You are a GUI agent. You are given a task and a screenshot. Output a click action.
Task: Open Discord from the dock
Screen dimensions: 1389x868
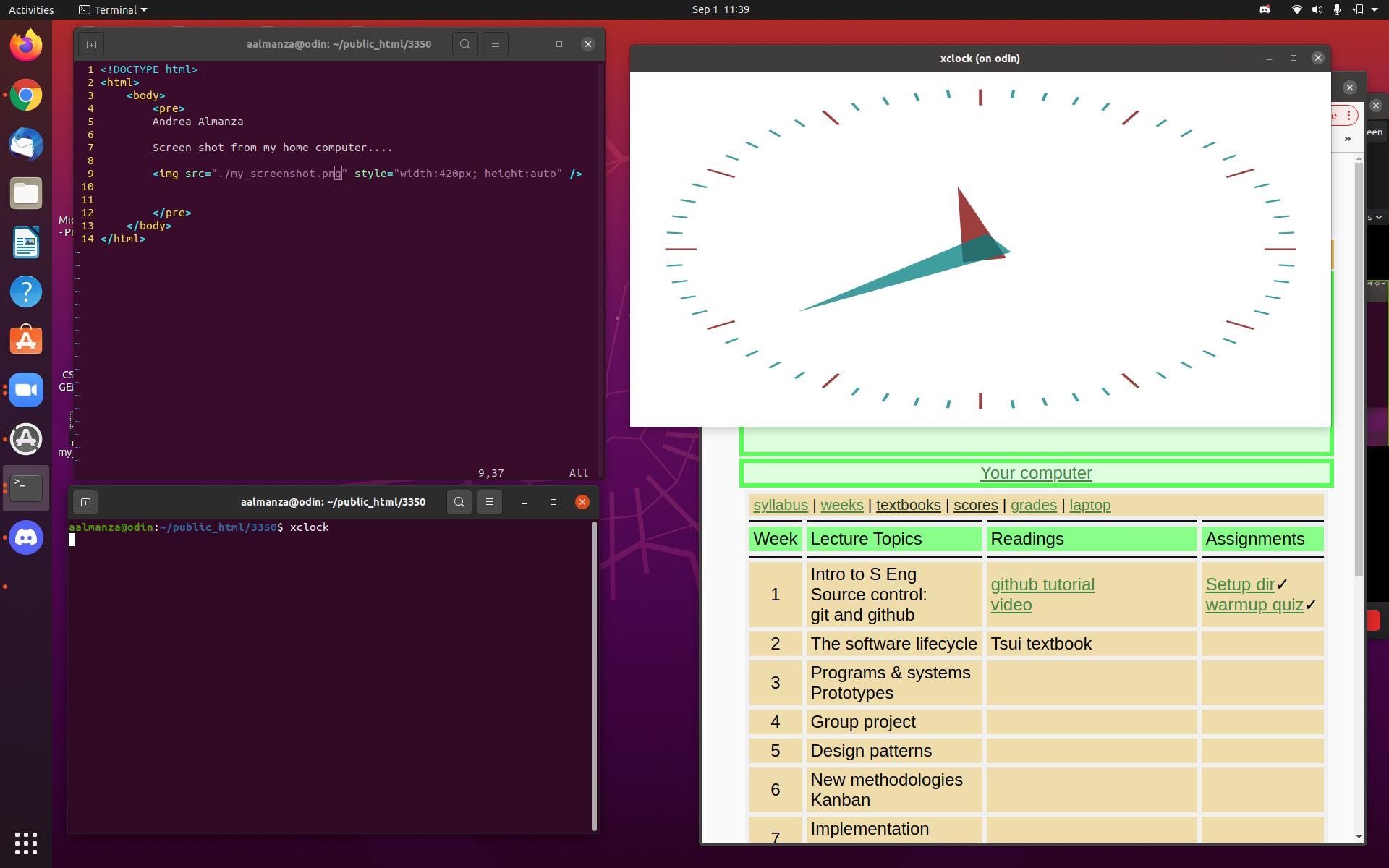pos(26,537)
